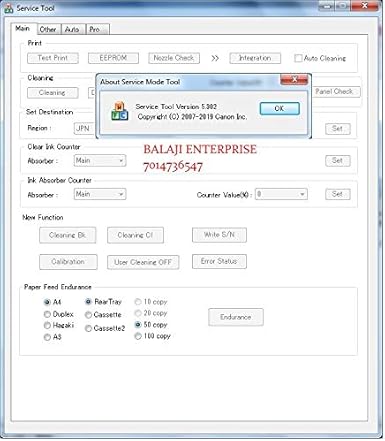Choose the 20 copy option
This screenshot has height=441, width=385.
[138, 313]
